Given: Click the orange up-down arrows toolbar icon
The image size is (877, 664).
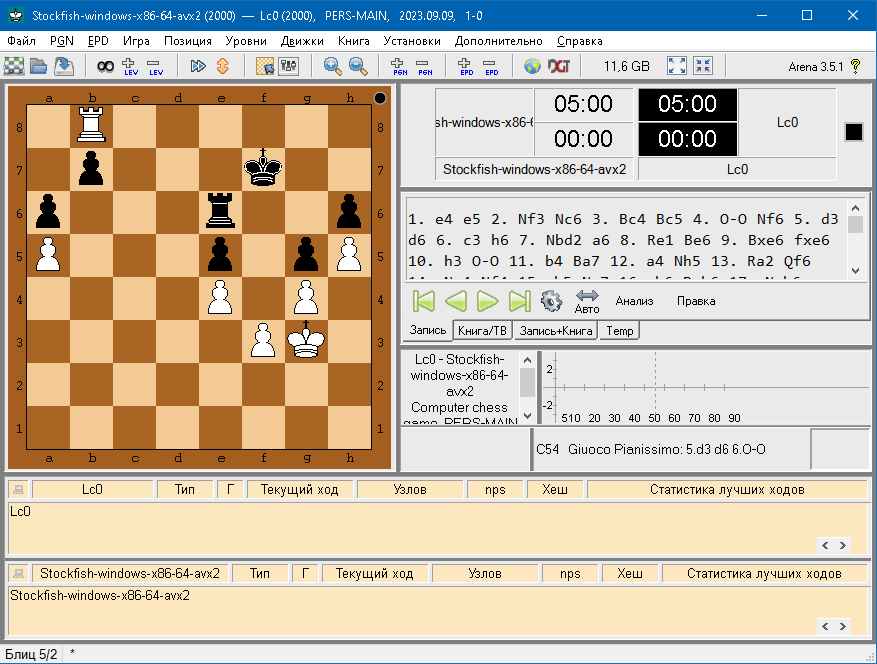Looking at the screenshot, I should click(223, 66).
